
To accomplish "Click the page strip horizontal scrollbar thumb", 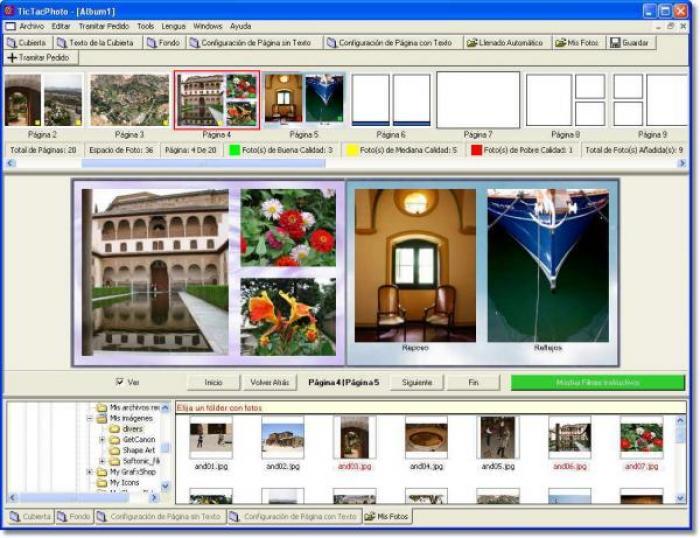I will (x=203, y=163).
